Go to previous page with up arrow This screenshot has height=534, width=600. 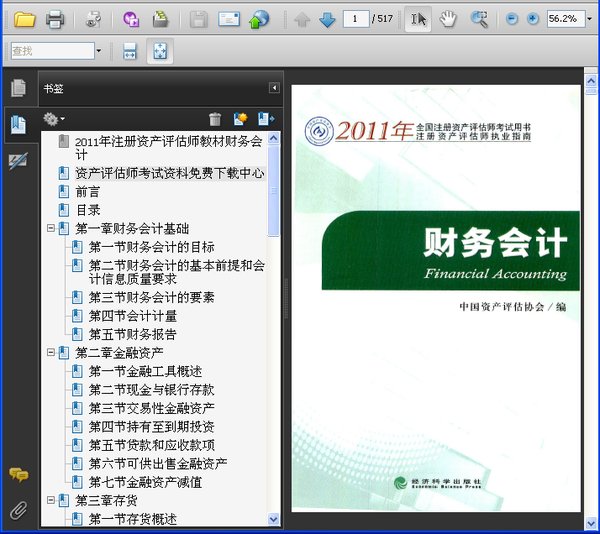[x=302, y=19]
